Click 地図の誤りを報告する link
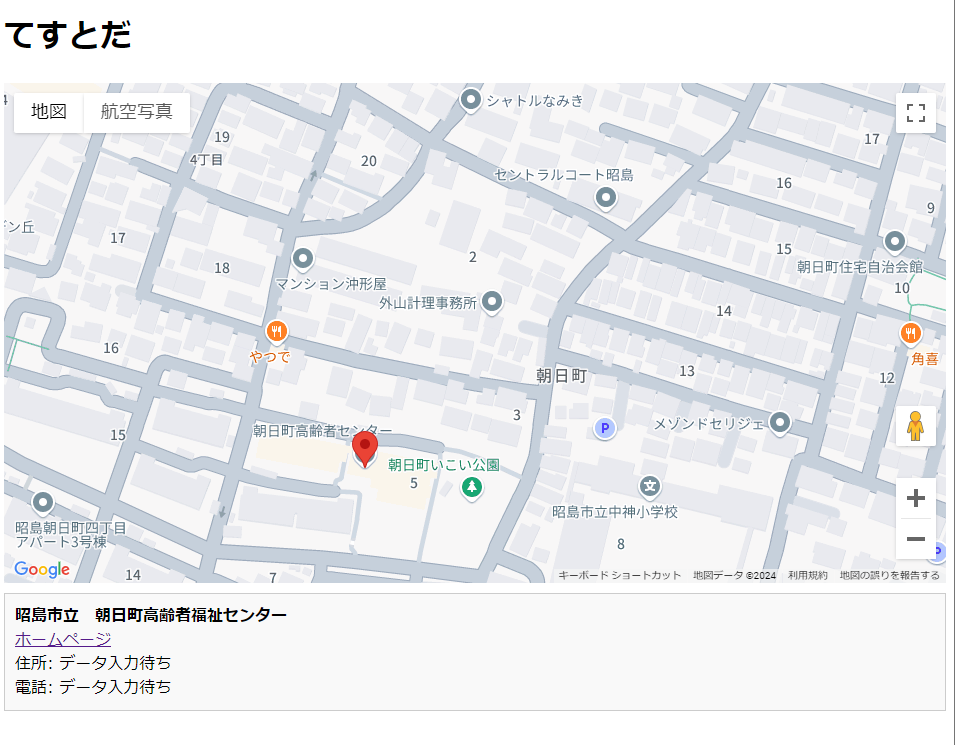The width and height of the screenshot is (955, 745). click(889, 575)
